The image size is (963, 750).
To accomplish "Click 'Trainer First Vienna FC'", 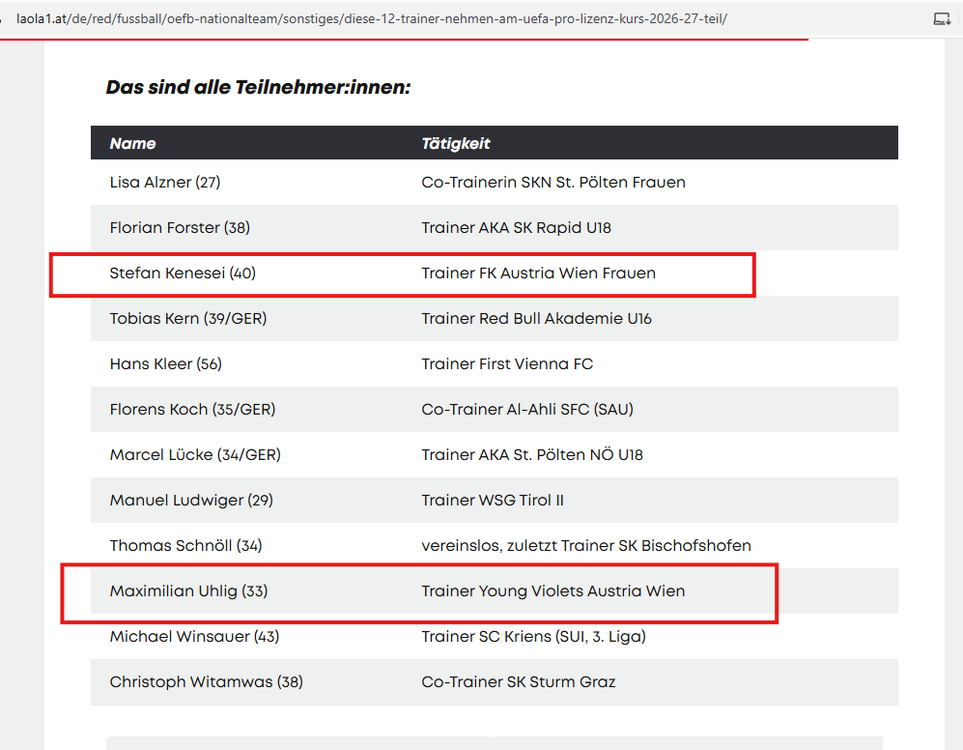I will [507, 364].
